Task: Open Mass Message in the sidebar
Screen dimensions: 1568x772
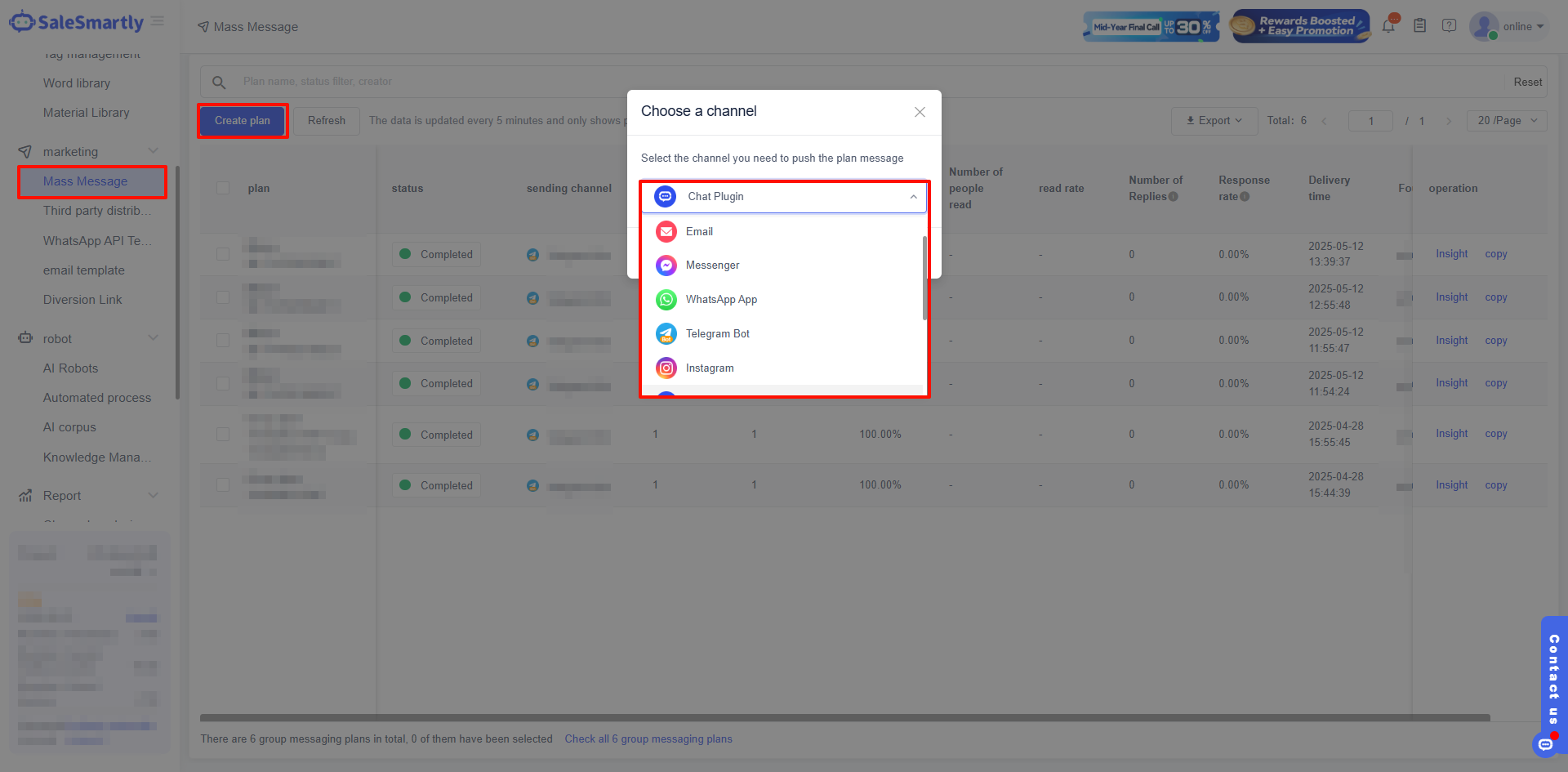Action: (x=86, y=181)
